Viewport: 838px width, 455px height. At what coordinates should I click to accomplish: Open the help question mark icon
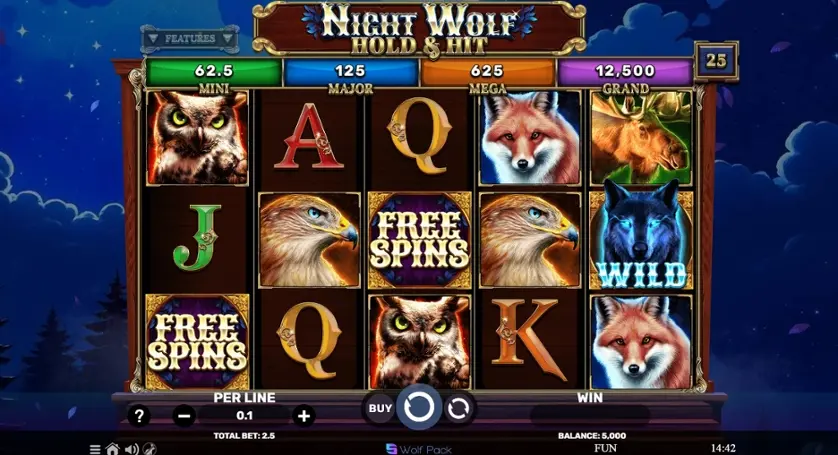tap(138, 415)
